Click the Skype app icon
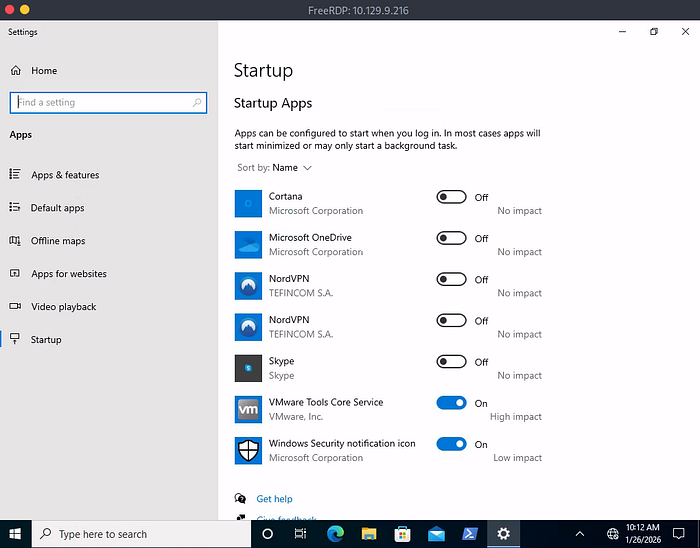Screen dimensions: 700x548 click(x=248, y=368)
